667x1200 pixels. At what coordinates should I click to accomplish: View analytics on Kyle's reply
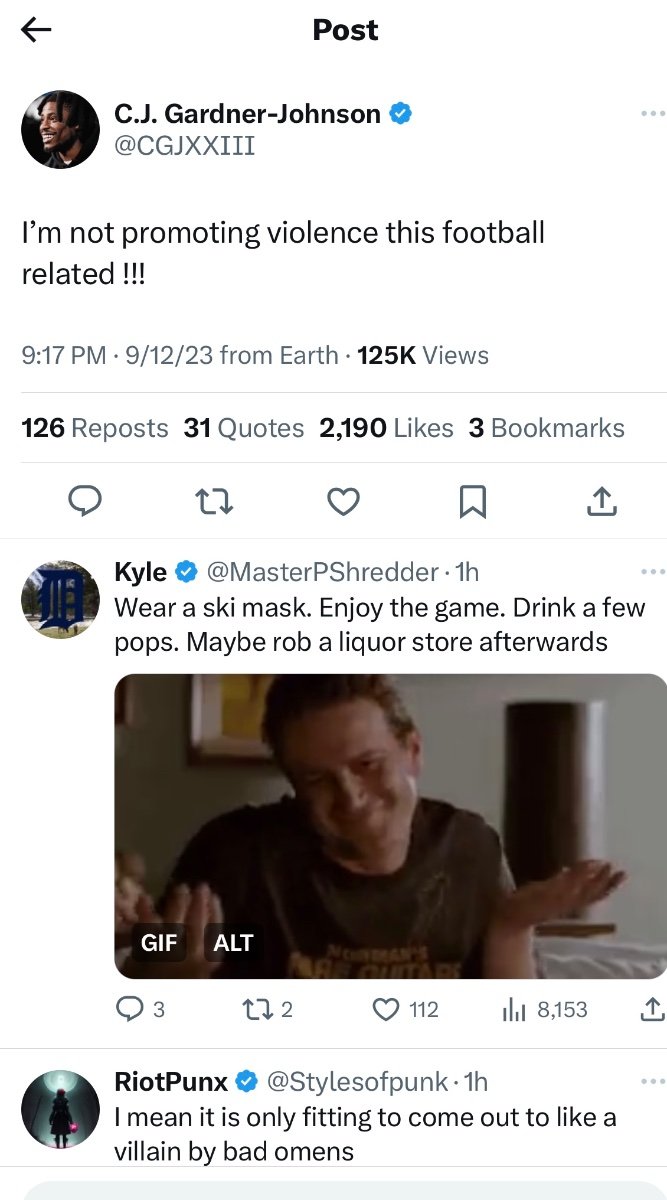click(x=515, y=1010)
